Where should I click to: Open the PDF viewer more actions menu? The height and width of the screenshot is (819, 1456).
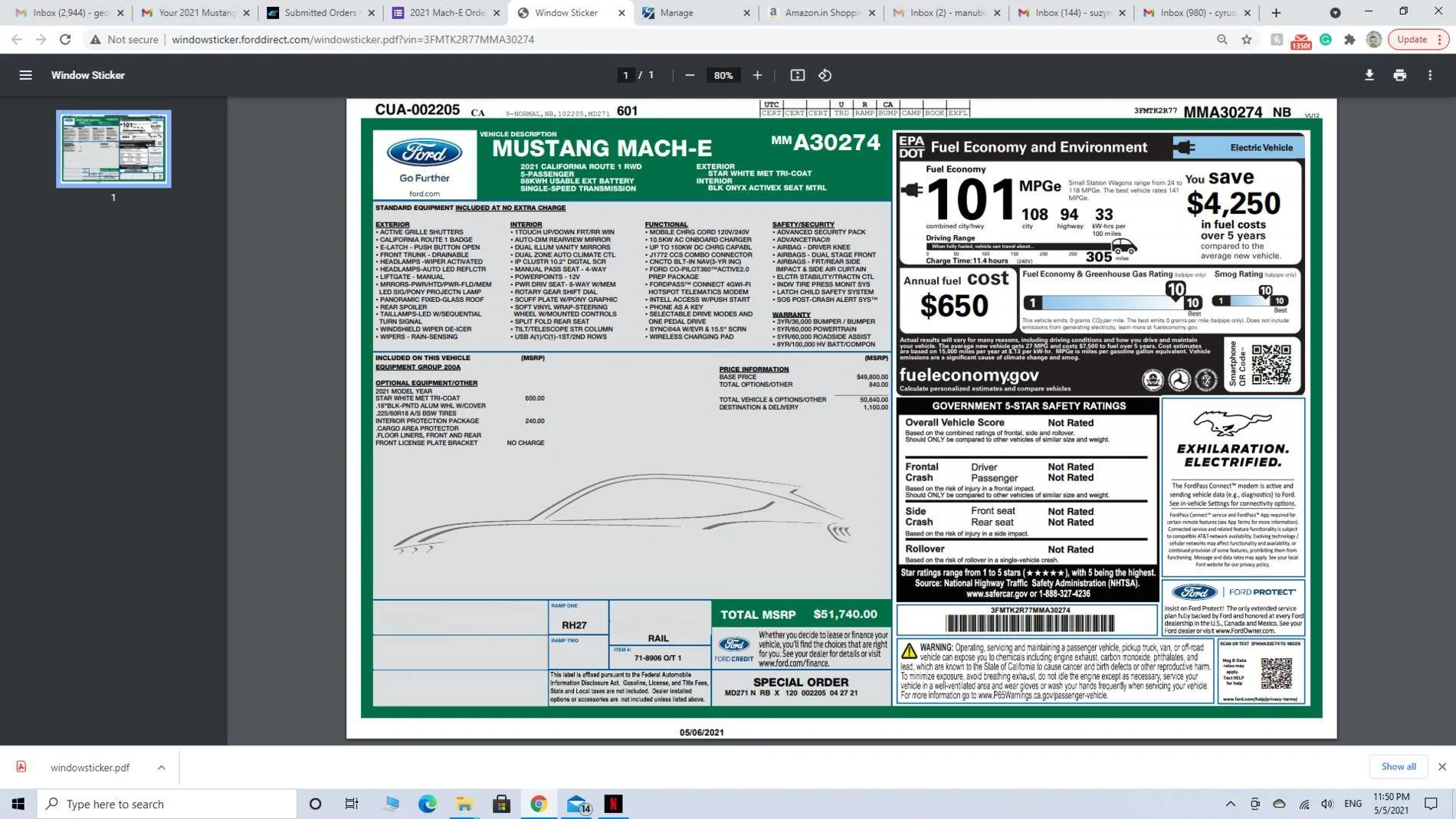1430,75
